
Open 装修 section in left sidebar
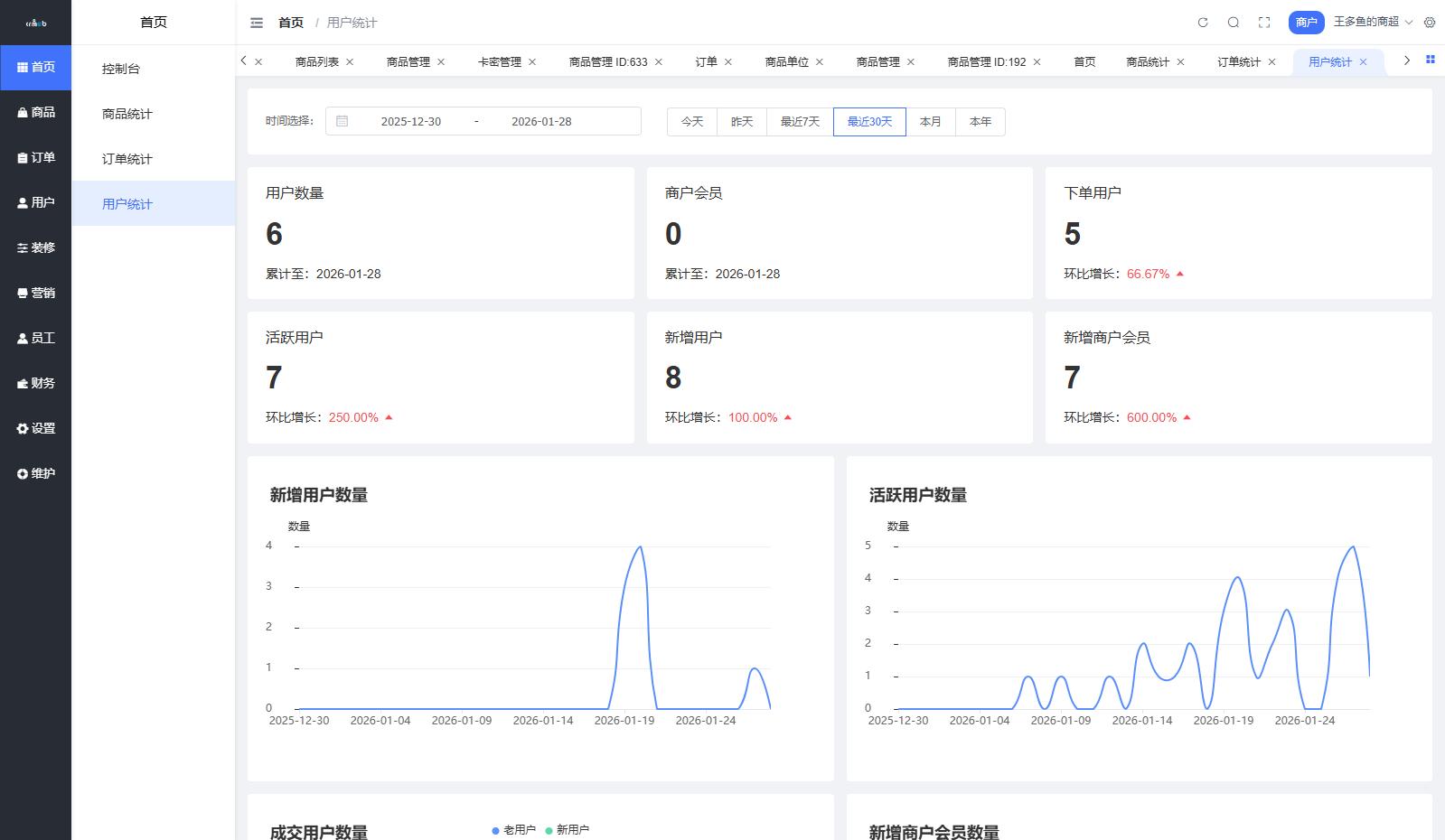pos(36,247)
